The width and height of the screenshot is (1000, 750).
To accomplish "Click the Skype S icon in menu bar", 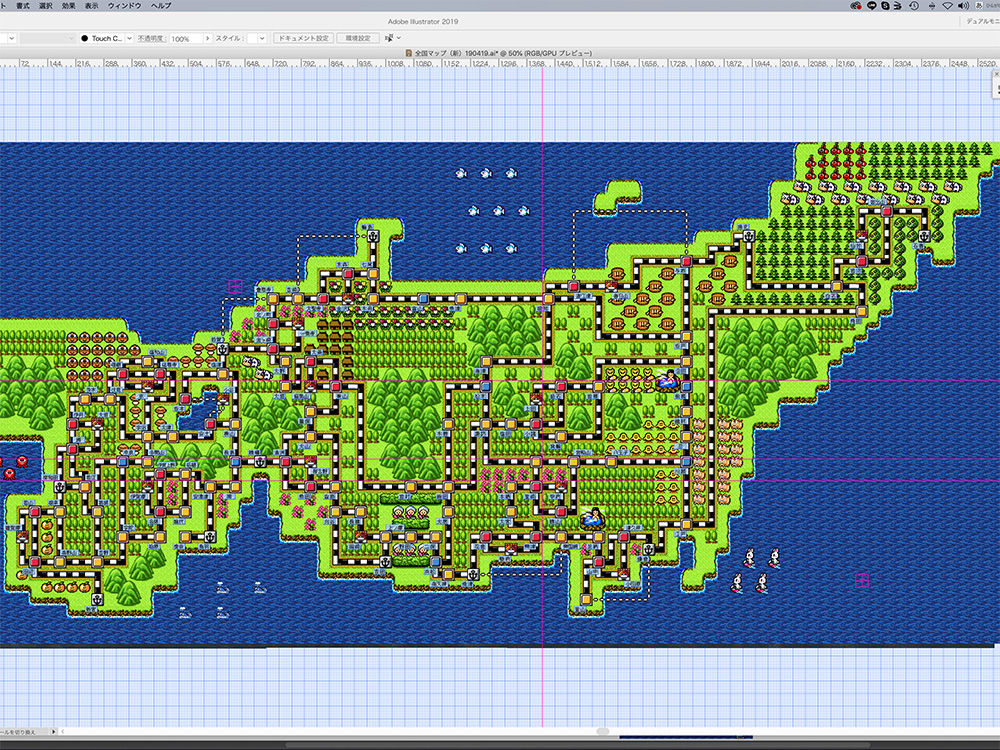I will point(885,6).
